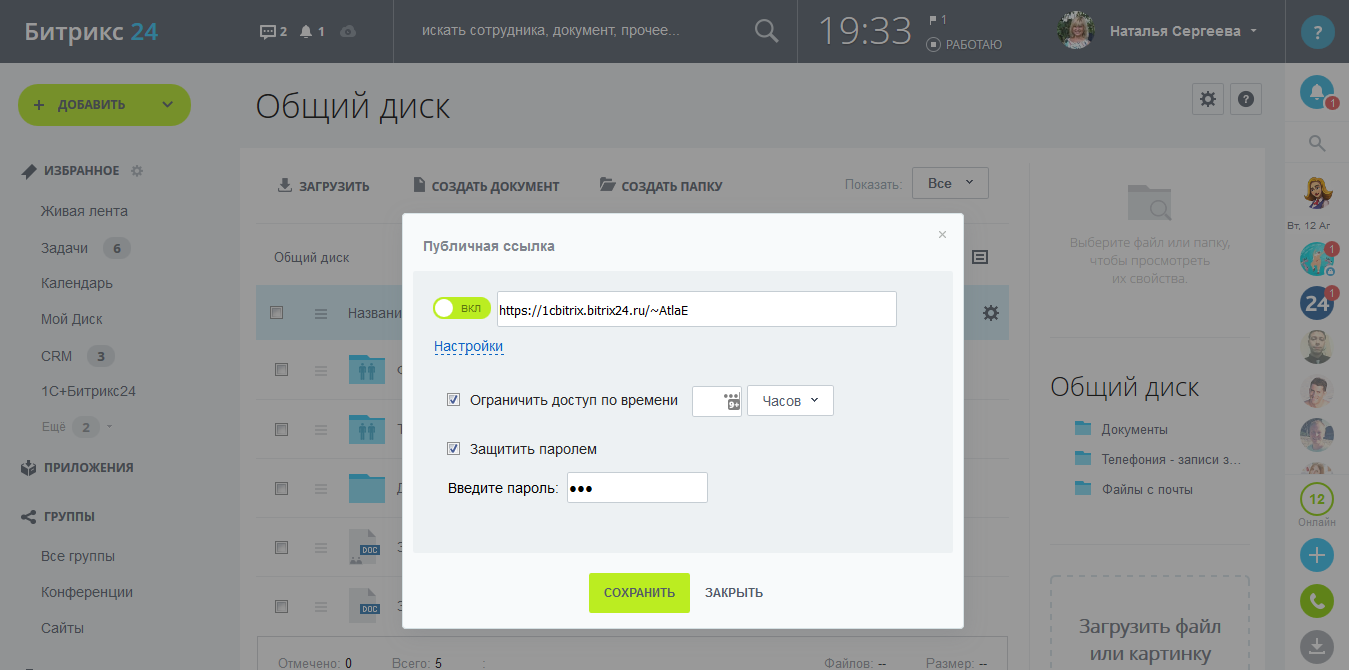
Task: Click the Настройки link in dialog
Action: pos(468,346)
